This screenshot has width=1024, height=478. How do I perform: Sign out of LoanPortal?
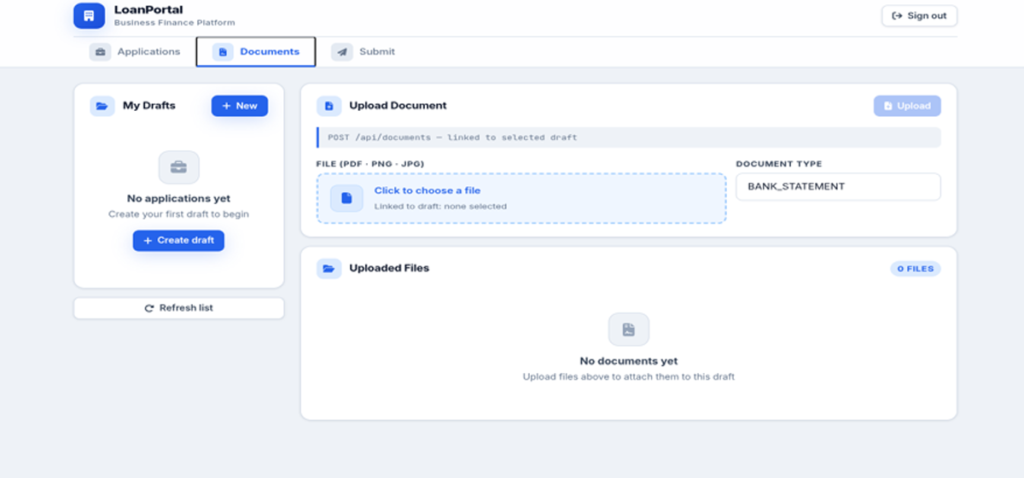(920, 16)
